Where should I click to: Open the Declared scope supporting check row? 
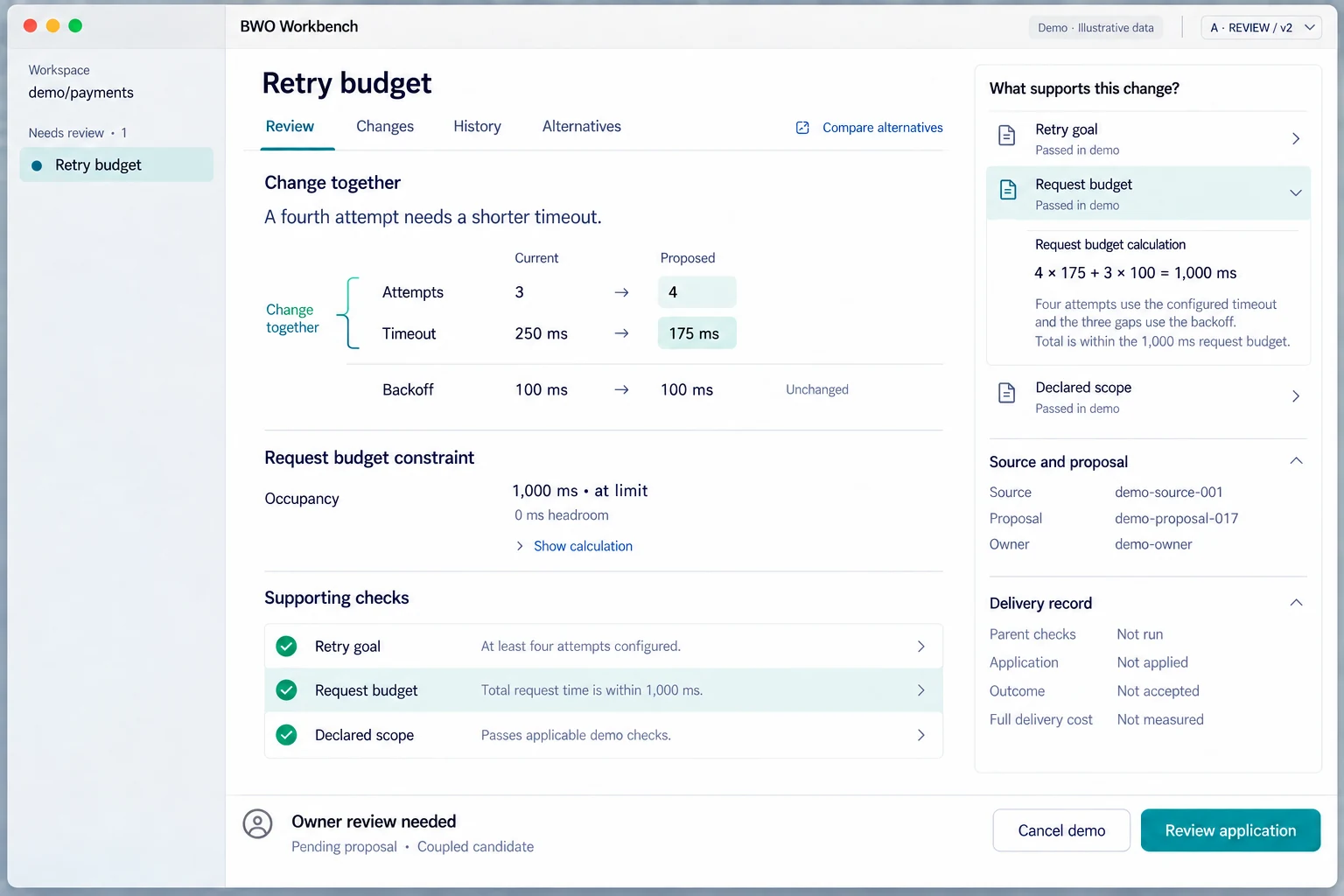click(x=604, y=735)
